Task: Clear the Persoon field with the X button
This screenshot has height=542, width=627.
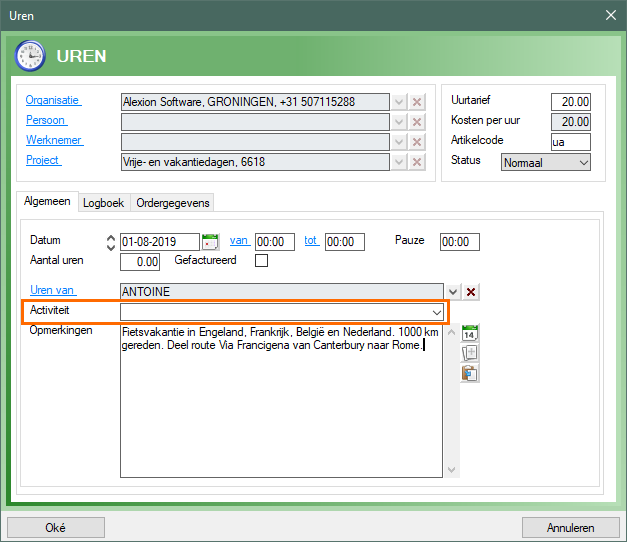Action: 417,122
